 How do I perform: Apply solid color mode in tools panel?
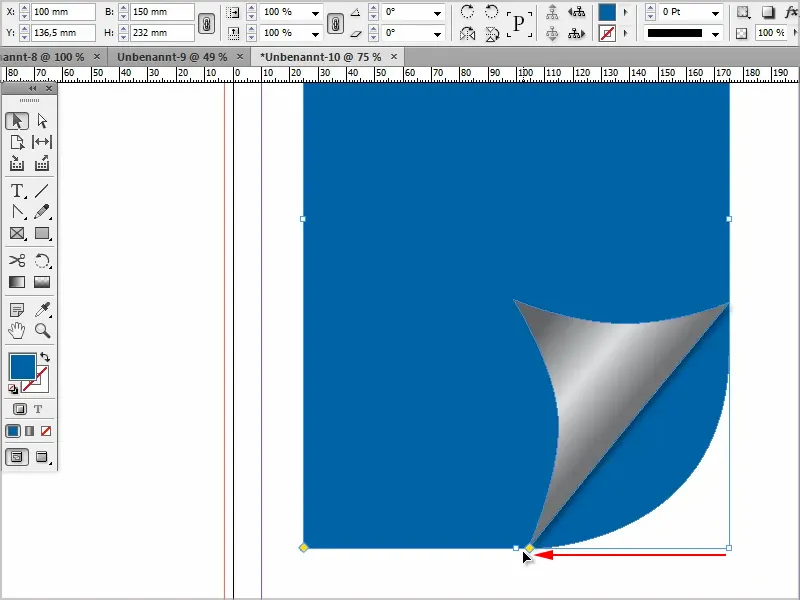pos(13,431)
